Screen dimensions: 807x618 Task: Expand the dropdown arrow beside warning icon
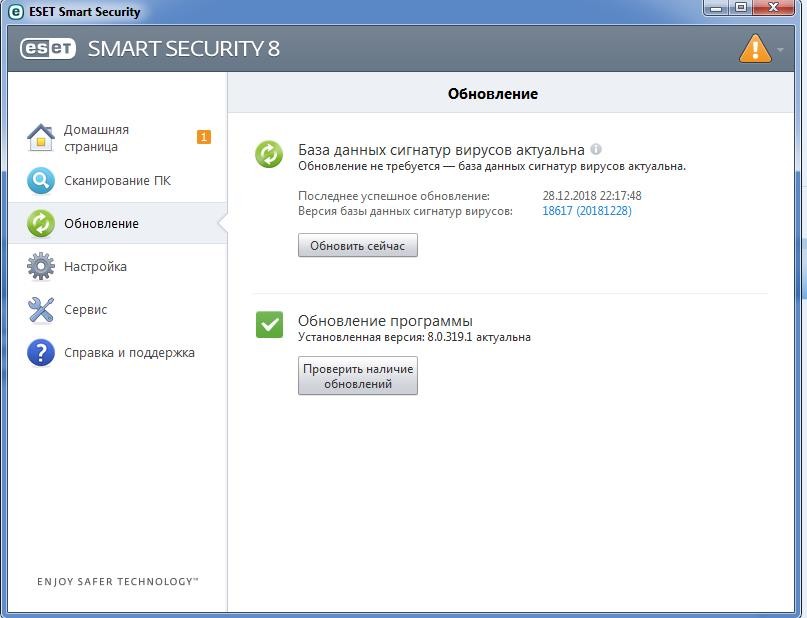pyautogui.click(x=780, y=49)
